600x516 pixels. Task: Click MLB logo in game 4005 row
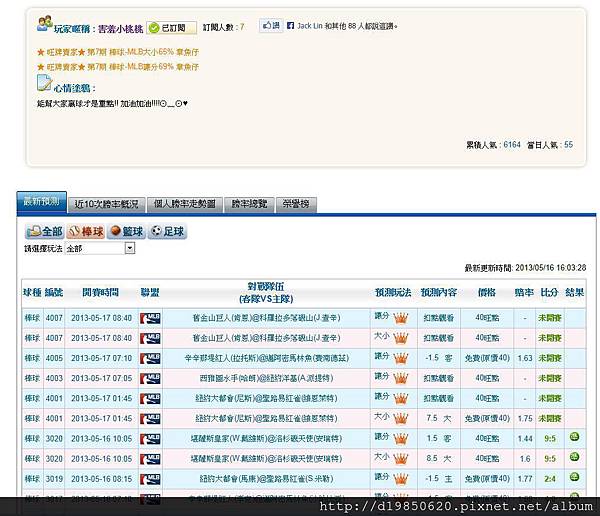coord(150,359)
